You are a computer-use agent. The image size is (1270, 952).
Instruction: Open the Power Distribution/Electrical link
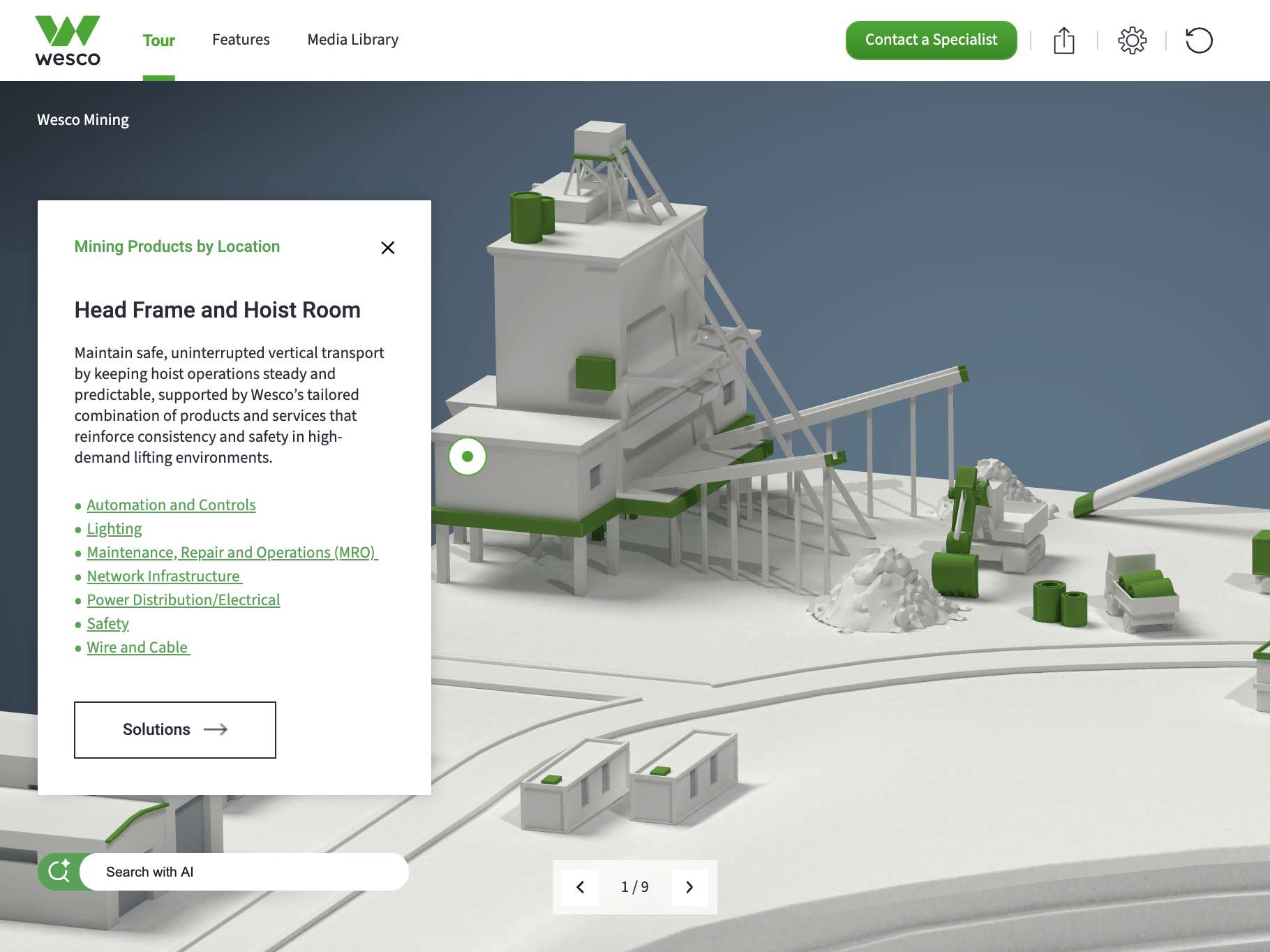click(184, 600)
